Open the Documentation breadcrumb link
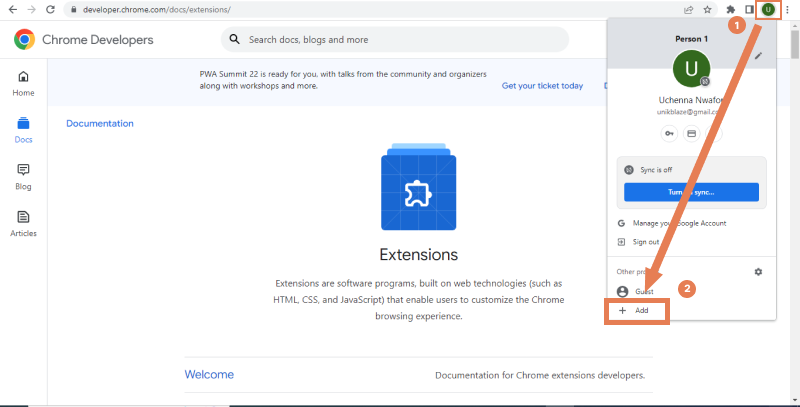The width and height of the screenshot is (800, 407). point(100,123)
